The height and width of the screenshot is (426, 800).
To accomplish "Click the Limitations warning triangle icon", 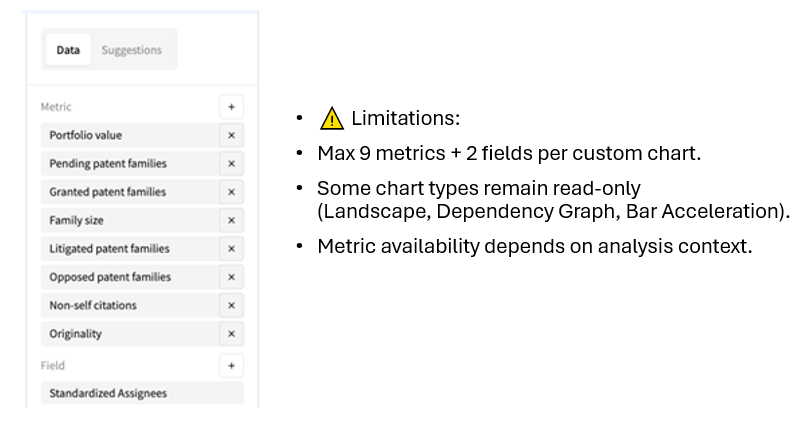I will 331,118.
